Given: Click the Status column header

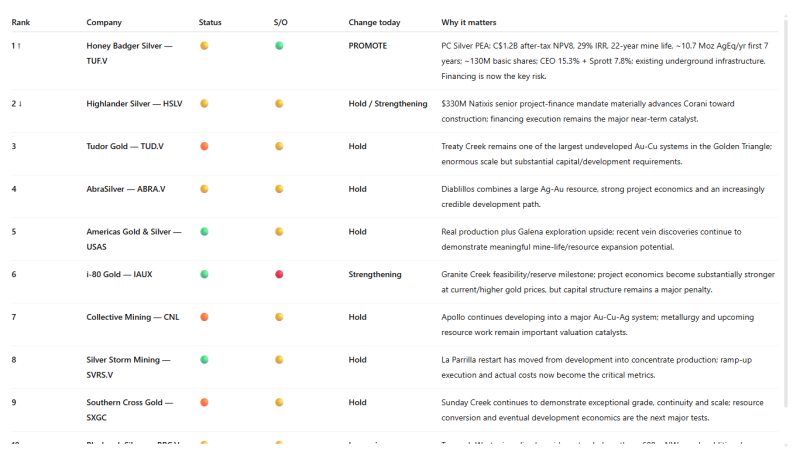Looking at the screenshot, I should (x=210, y=22).
